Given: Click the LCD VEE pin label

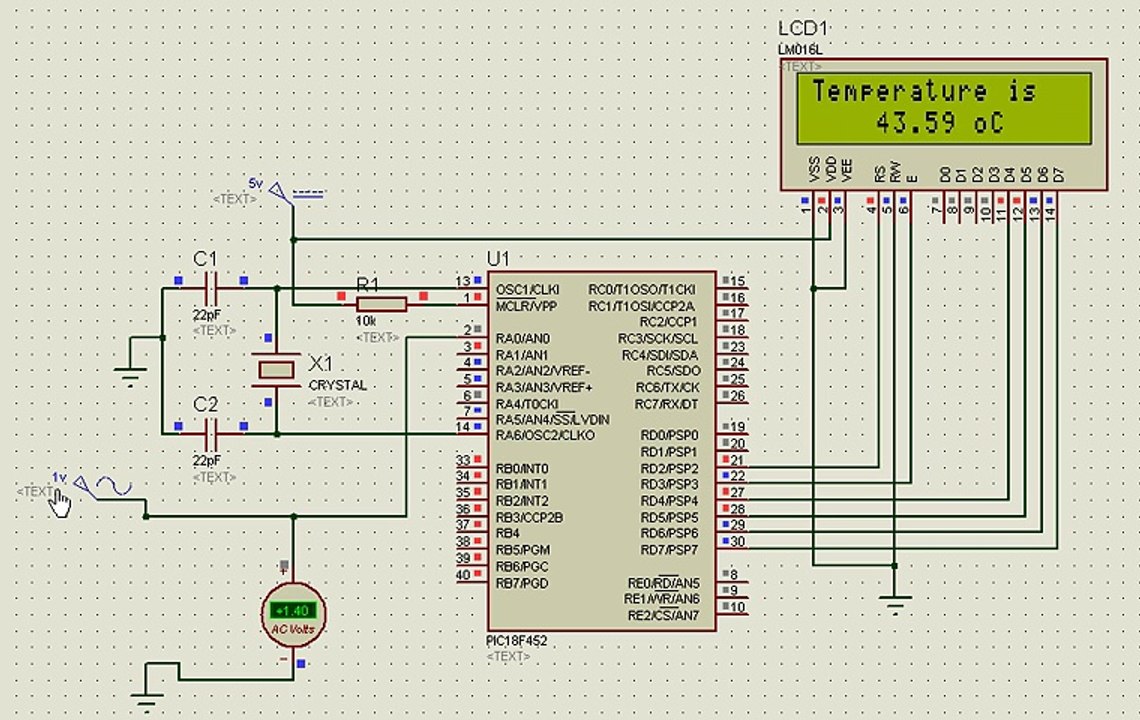Looking at the screenshot, I should [x=846, y=169].
